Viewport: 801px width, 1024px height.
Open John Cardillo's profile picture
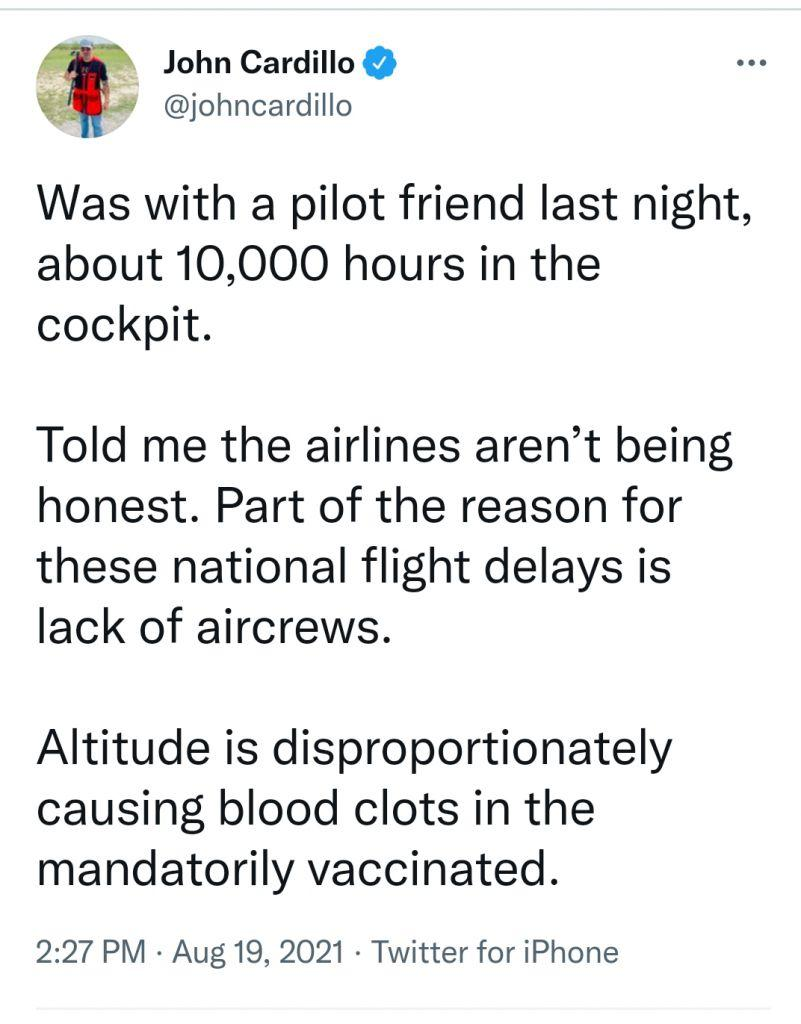click(87, 87)
